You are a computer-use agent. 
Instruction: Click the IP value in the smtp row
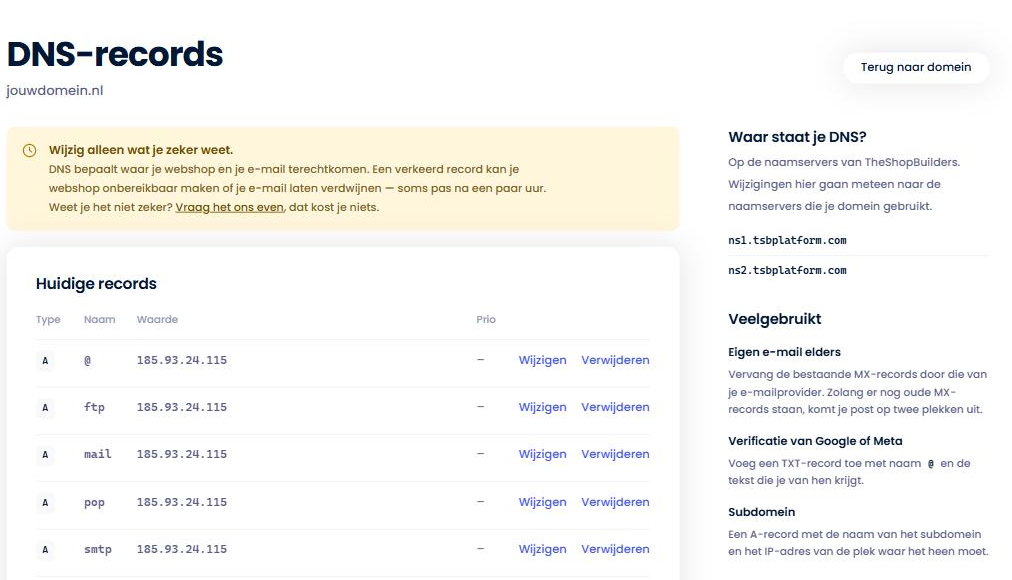182,550
